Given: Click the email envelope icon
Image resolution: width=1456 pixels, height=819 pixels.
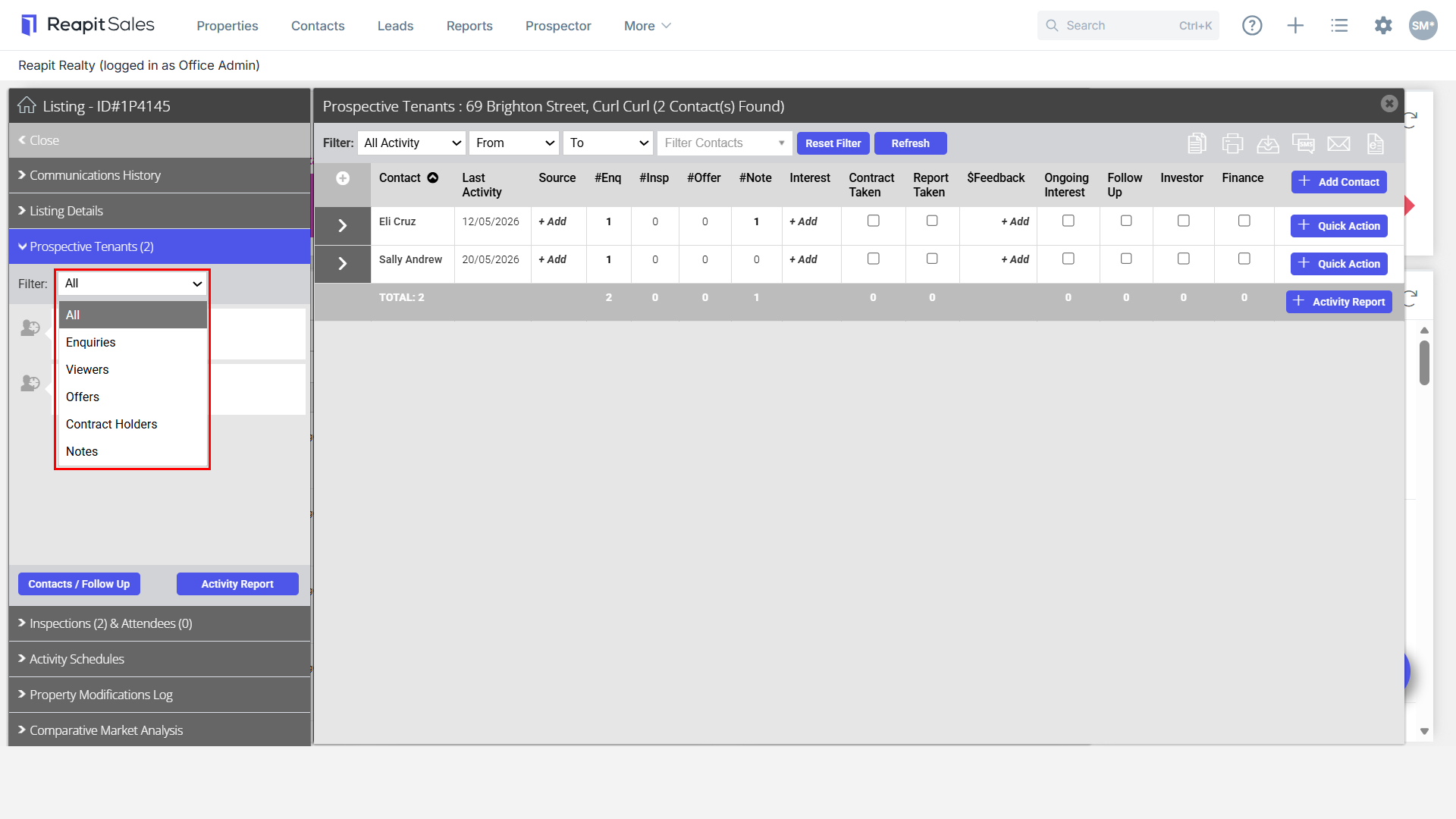Looking at the screenshot, I should pos(1339,143).
